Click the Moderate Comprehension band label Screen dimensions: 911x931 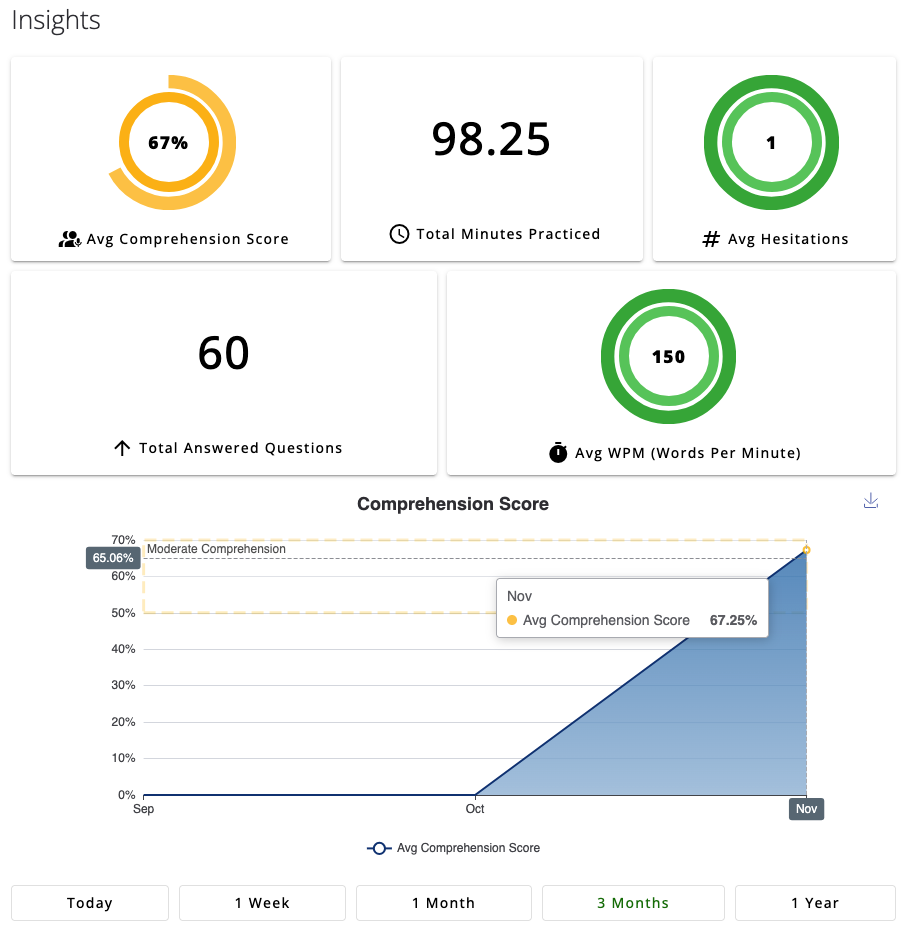pos(216,549)
